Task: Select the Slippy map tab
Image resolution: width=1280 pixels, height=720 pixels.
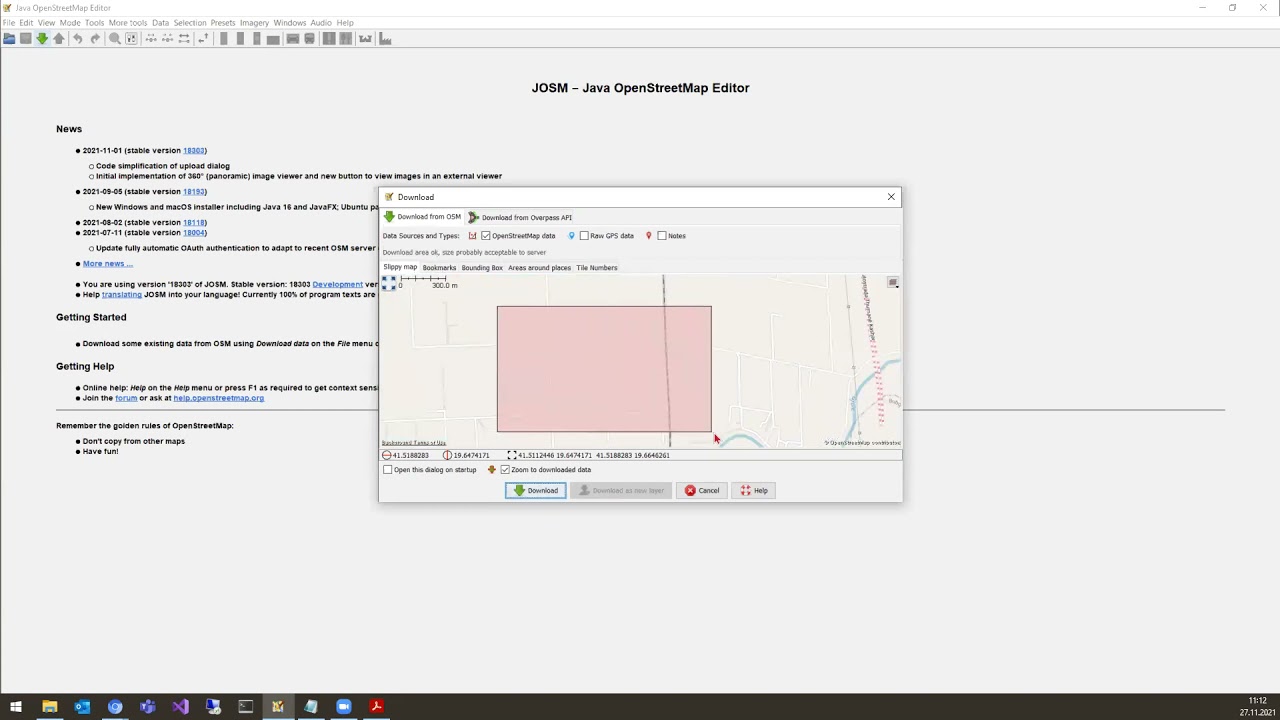Action: pyautogui.click(x=400, y=267)
